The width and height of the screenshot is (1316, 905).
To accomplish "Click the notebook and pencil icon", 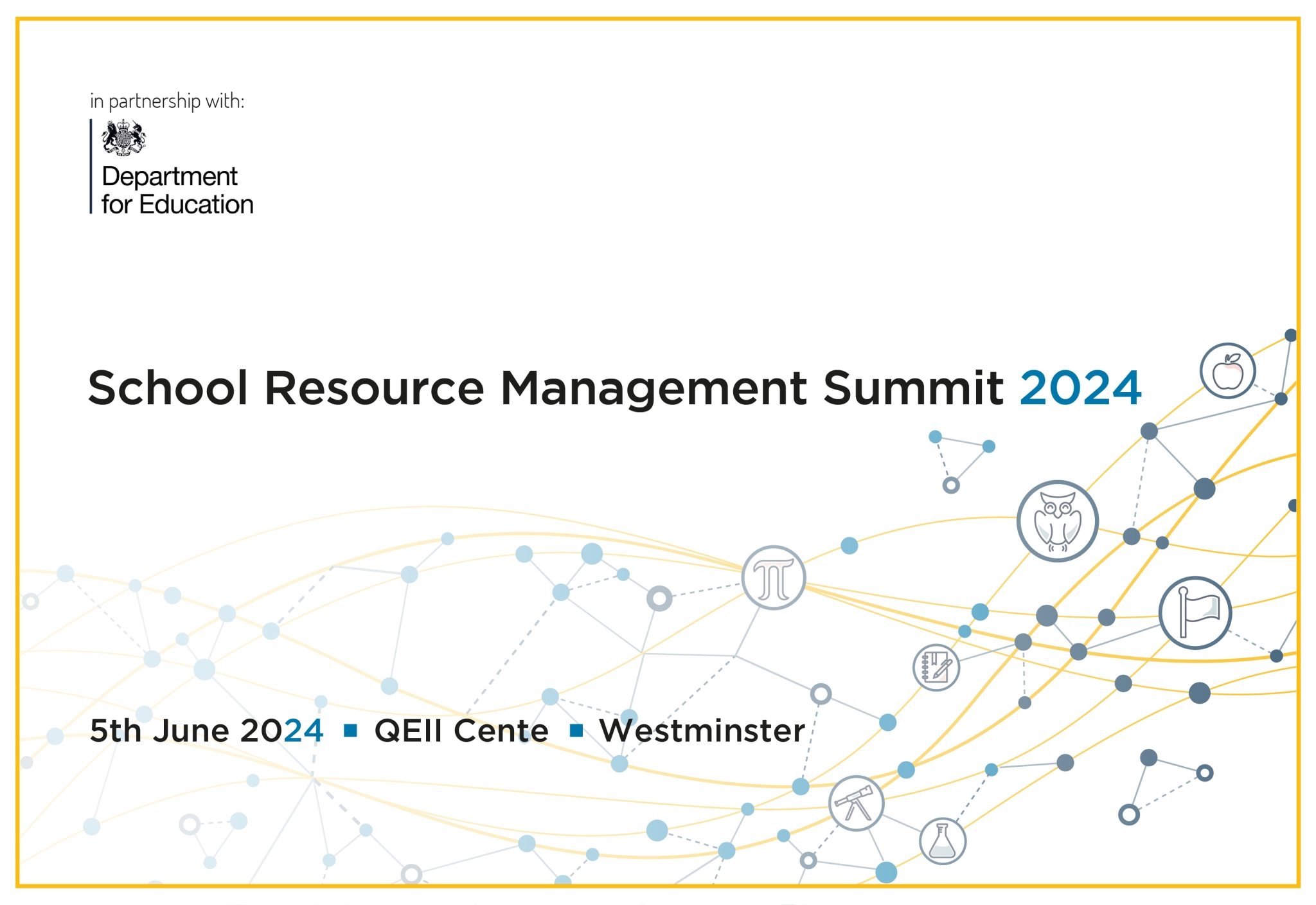I will pos(936,668).
